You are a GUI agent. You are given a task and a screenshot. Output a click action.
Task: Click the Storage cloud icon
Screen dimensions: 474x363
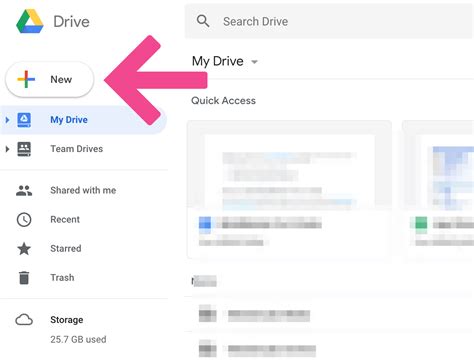(x=24, y=320)
